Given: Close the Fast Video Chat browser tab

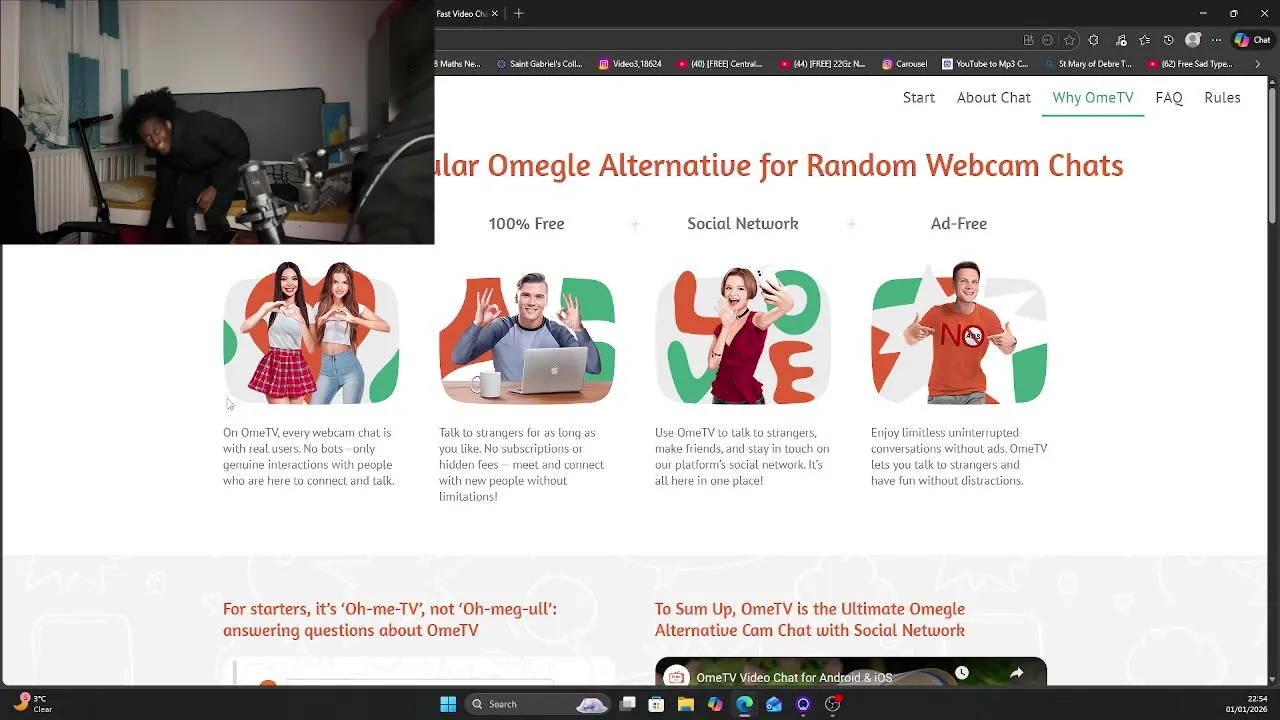Looking at the screenshot, I should 496,14.
